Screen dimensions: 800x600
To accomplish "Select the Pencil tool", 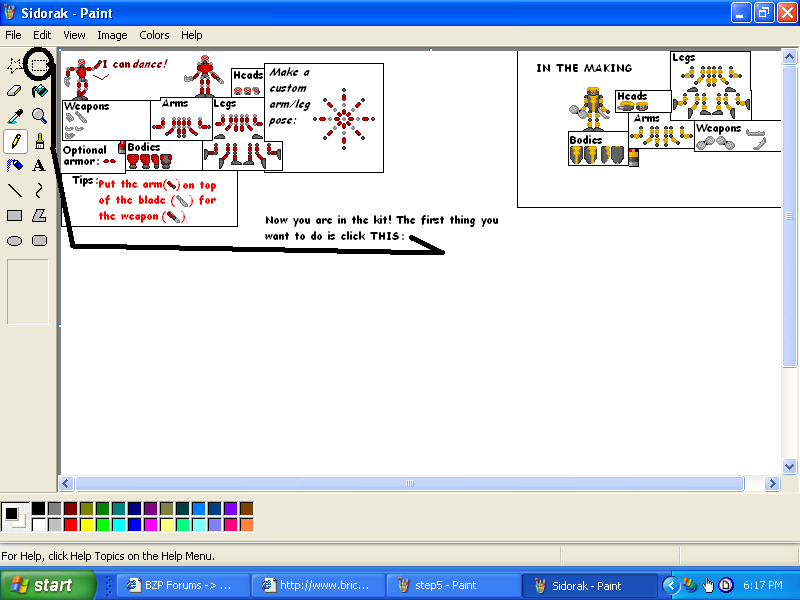I will (x=15, y=141).
